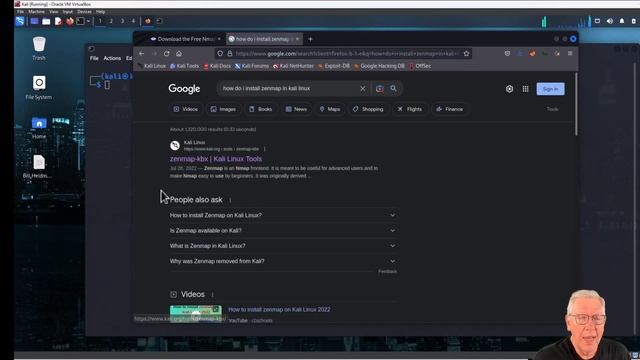Open the file manager icon in Kali panel
This screenshot has width=640, height=360.
(x=46, y=21)
